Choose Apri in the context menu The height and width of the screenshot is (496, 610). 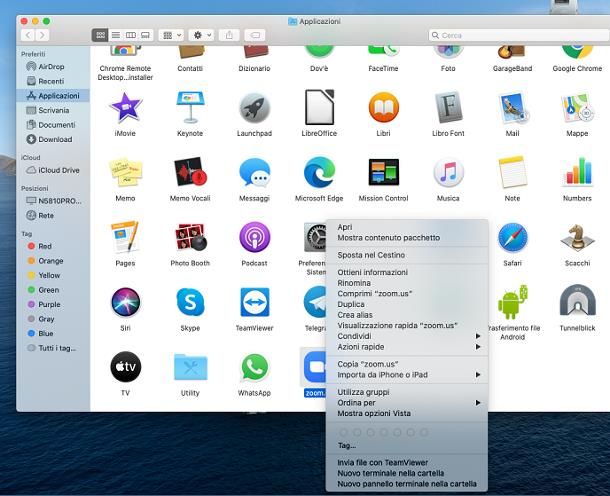coord(407,227)
